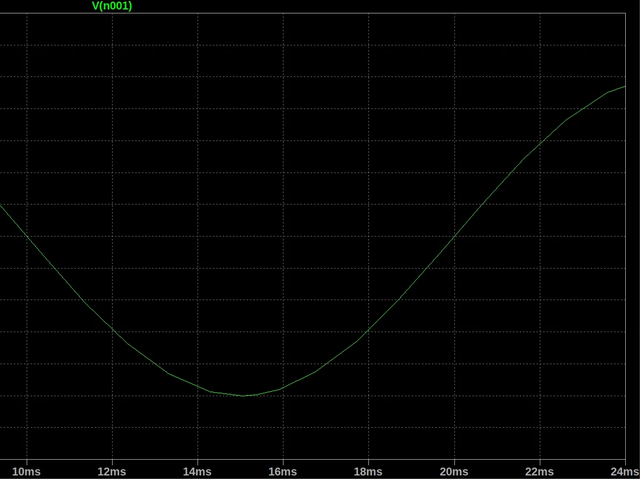The image size is (640, 480).
Task: Click the 10ms time axis label
Action: tap(26, 471)
